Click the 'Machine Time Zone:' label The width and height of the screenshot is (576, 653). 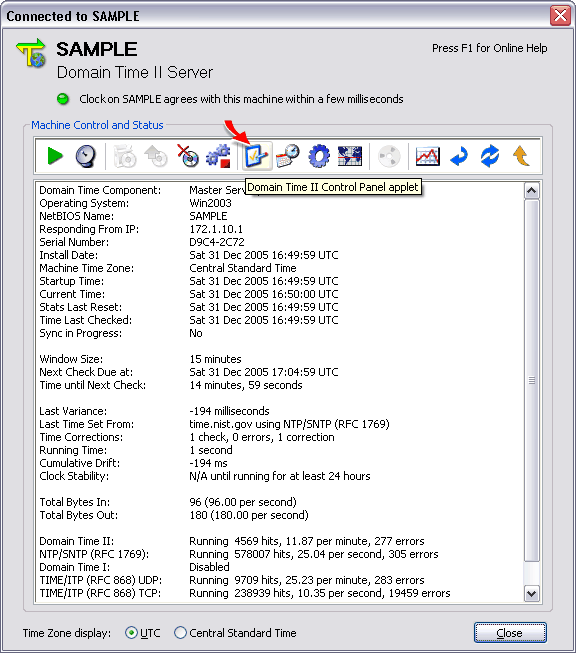click(87, 268)
